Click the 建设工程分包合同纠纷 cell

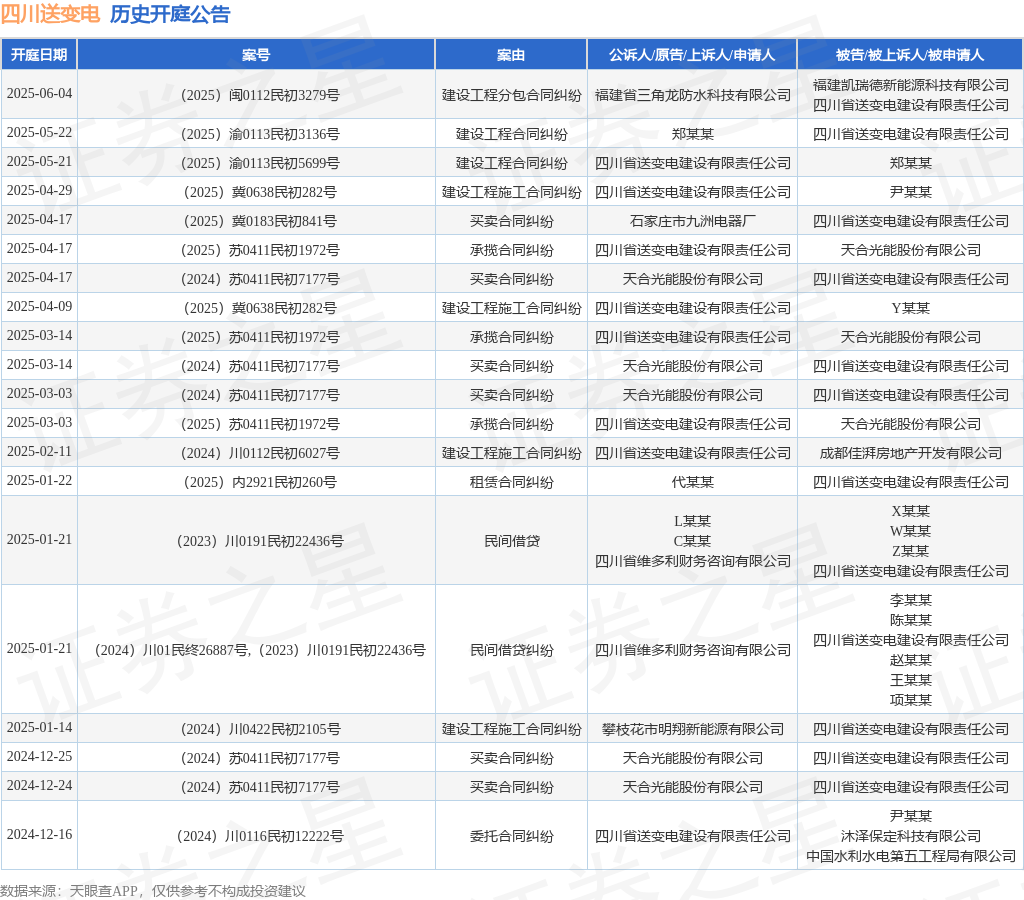[x=511, y=95]
